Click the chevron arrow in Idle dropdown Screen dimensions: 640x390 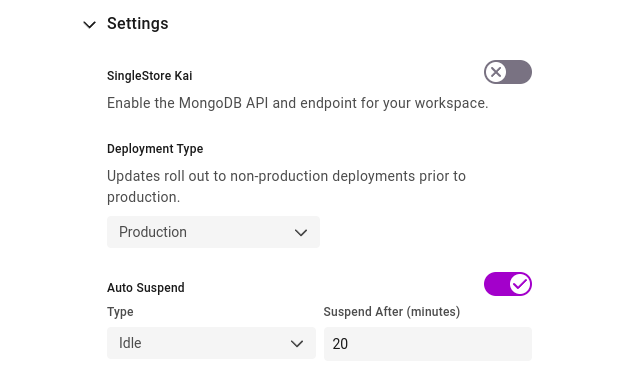(297, 343)
